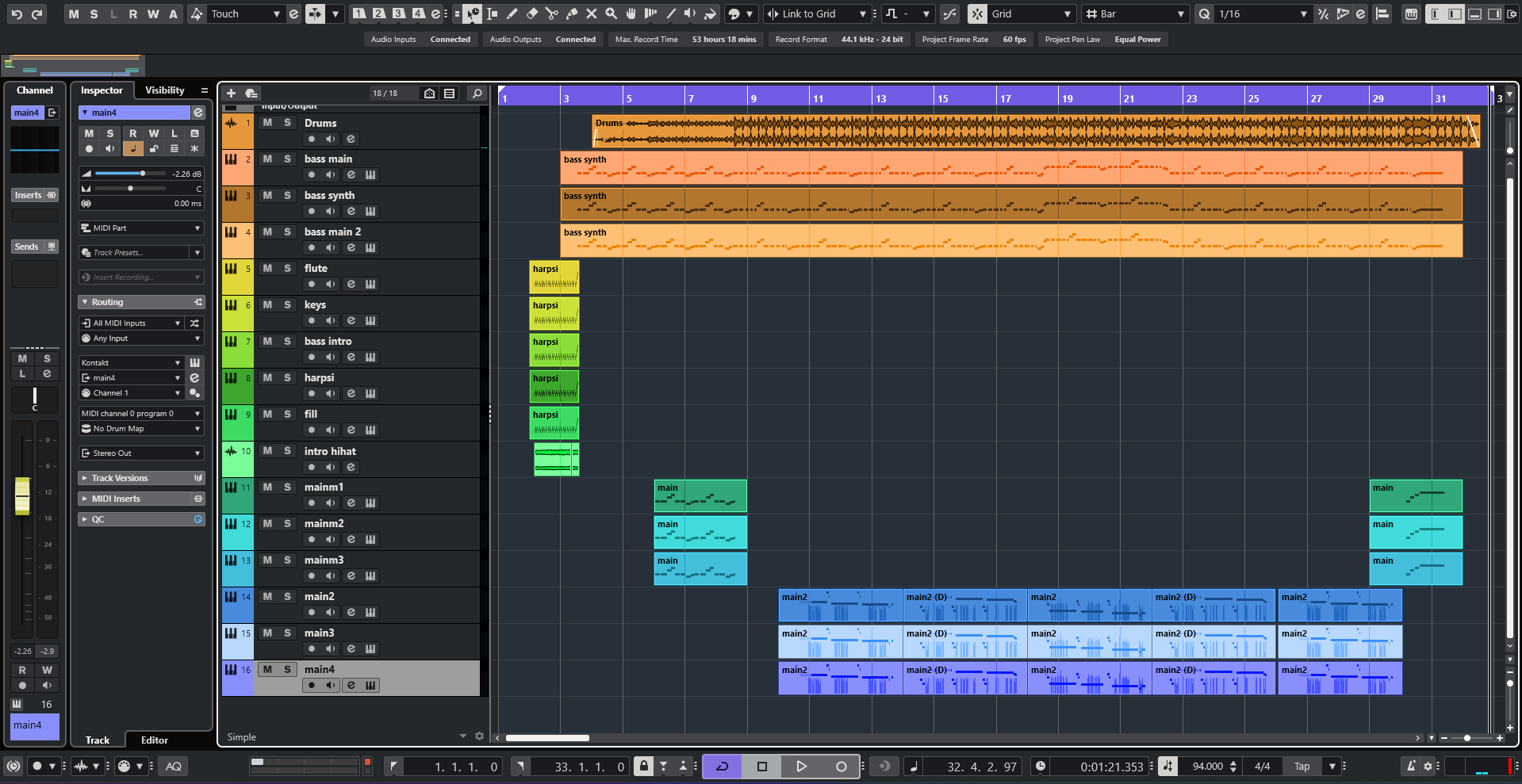Click Edit Instrument on main4 Inspector
The width and height of the screenshot is (1522, 784).
click(194, 362)
